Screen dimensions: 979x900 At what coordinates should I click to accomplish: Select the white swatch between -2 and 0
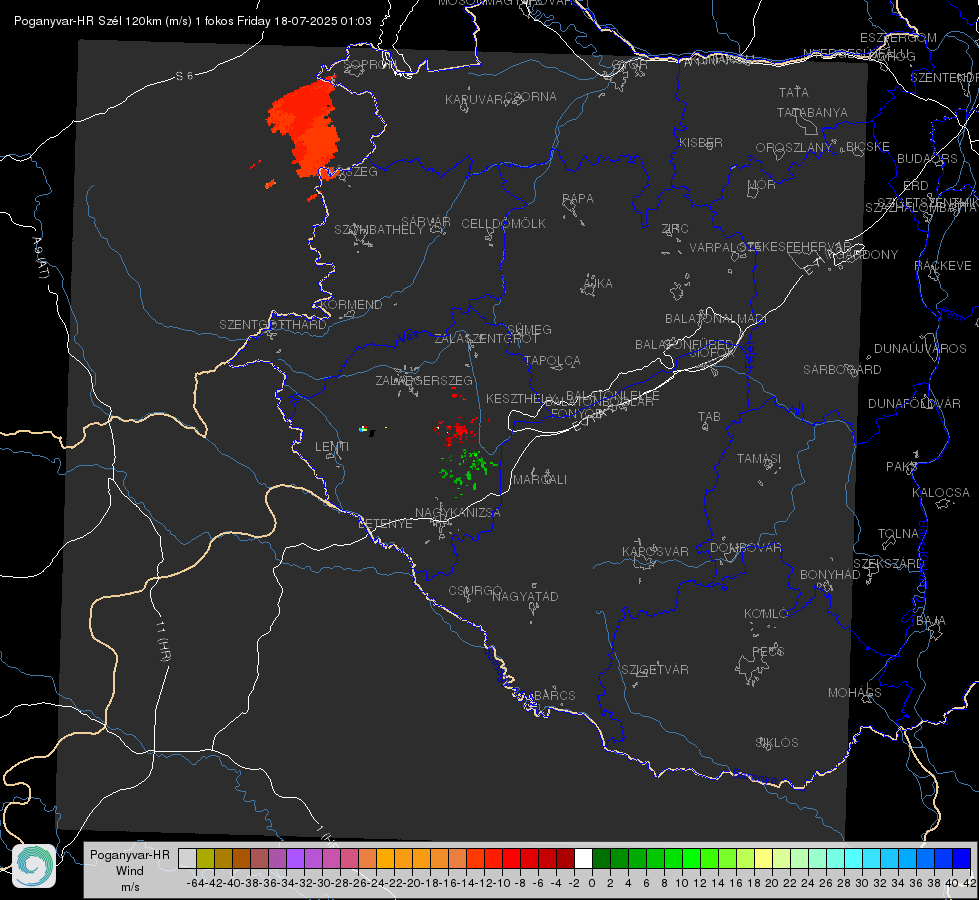pyautogui.click(x=583, y=858)
